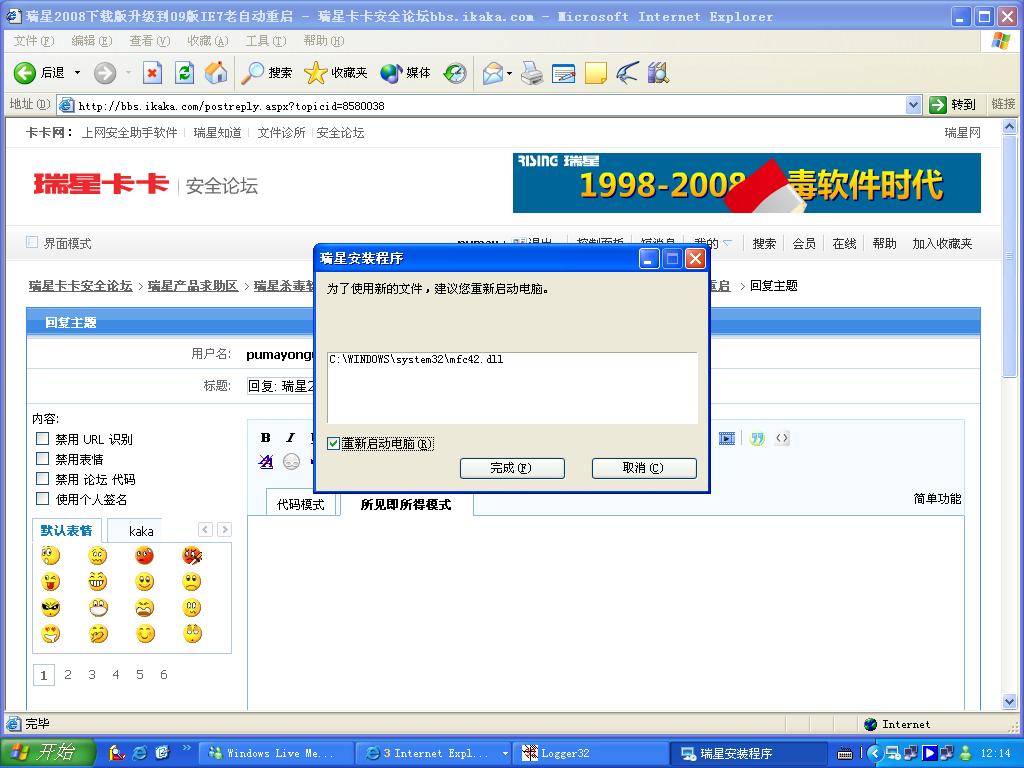Open 加入收藏夹 link in forum nav

point(942,244)
